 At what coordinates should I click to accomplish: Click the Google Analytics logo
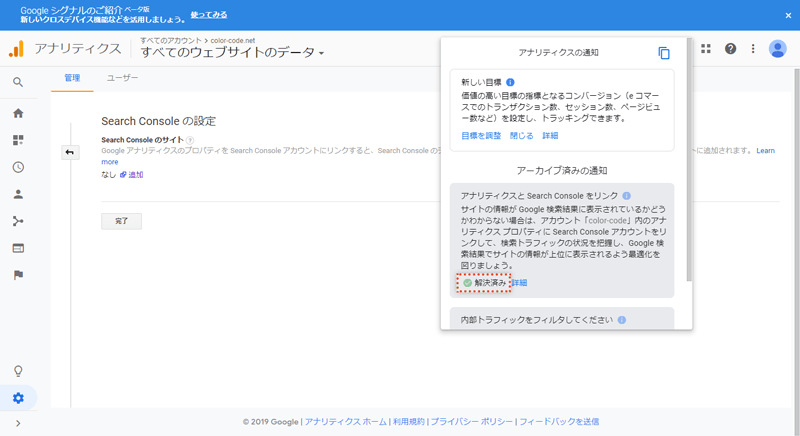[16, 49]
